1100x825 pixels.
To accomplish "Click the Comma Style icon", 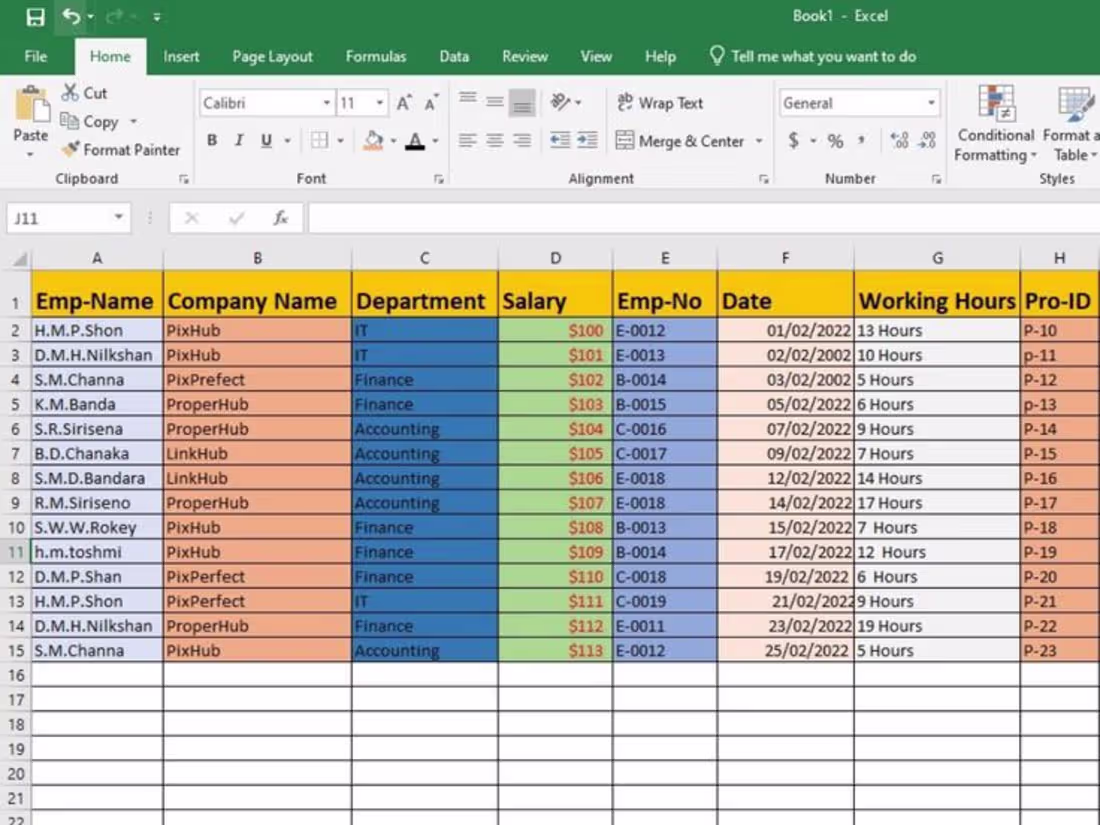I will pos(860,141).
